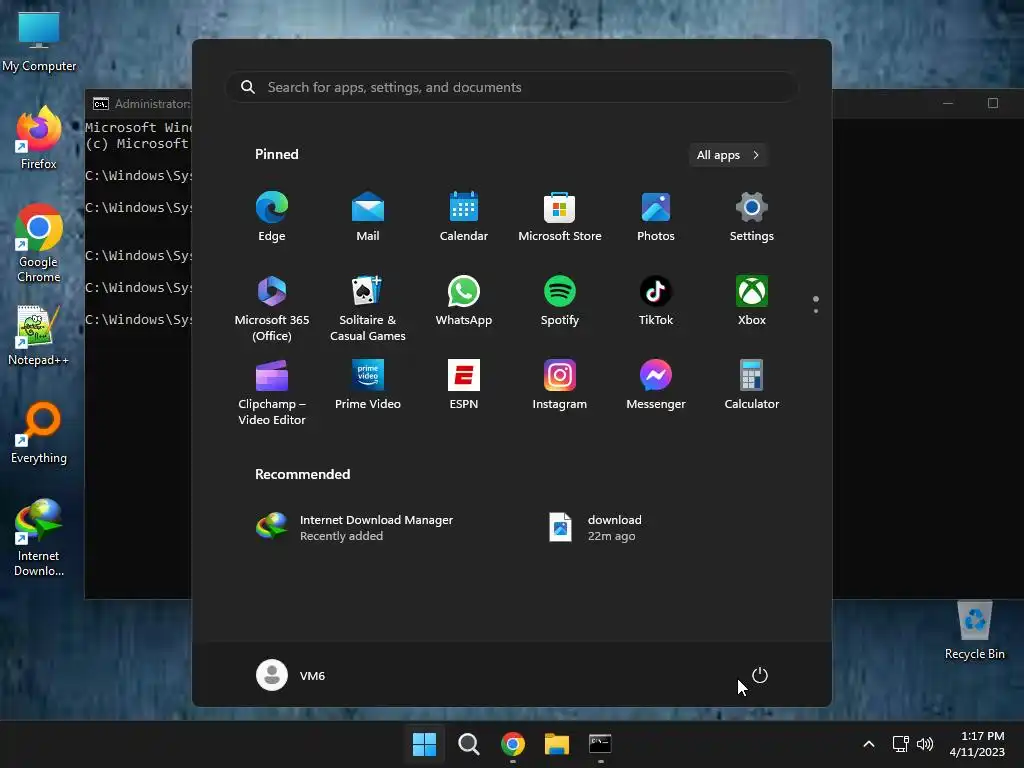The width and height of the screenshot is (1024, 768).
Task: Maximize the Command Prompt window
Action: click(x=993, y=103)
